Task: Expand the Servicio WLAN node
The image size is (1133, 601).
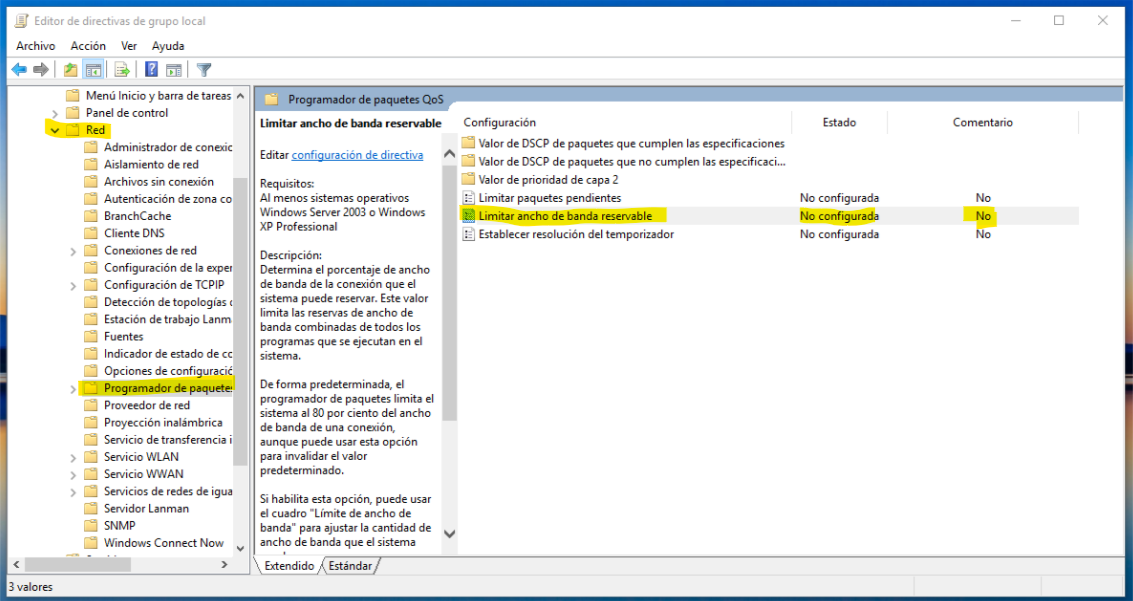Action: [x=73, y=458]
